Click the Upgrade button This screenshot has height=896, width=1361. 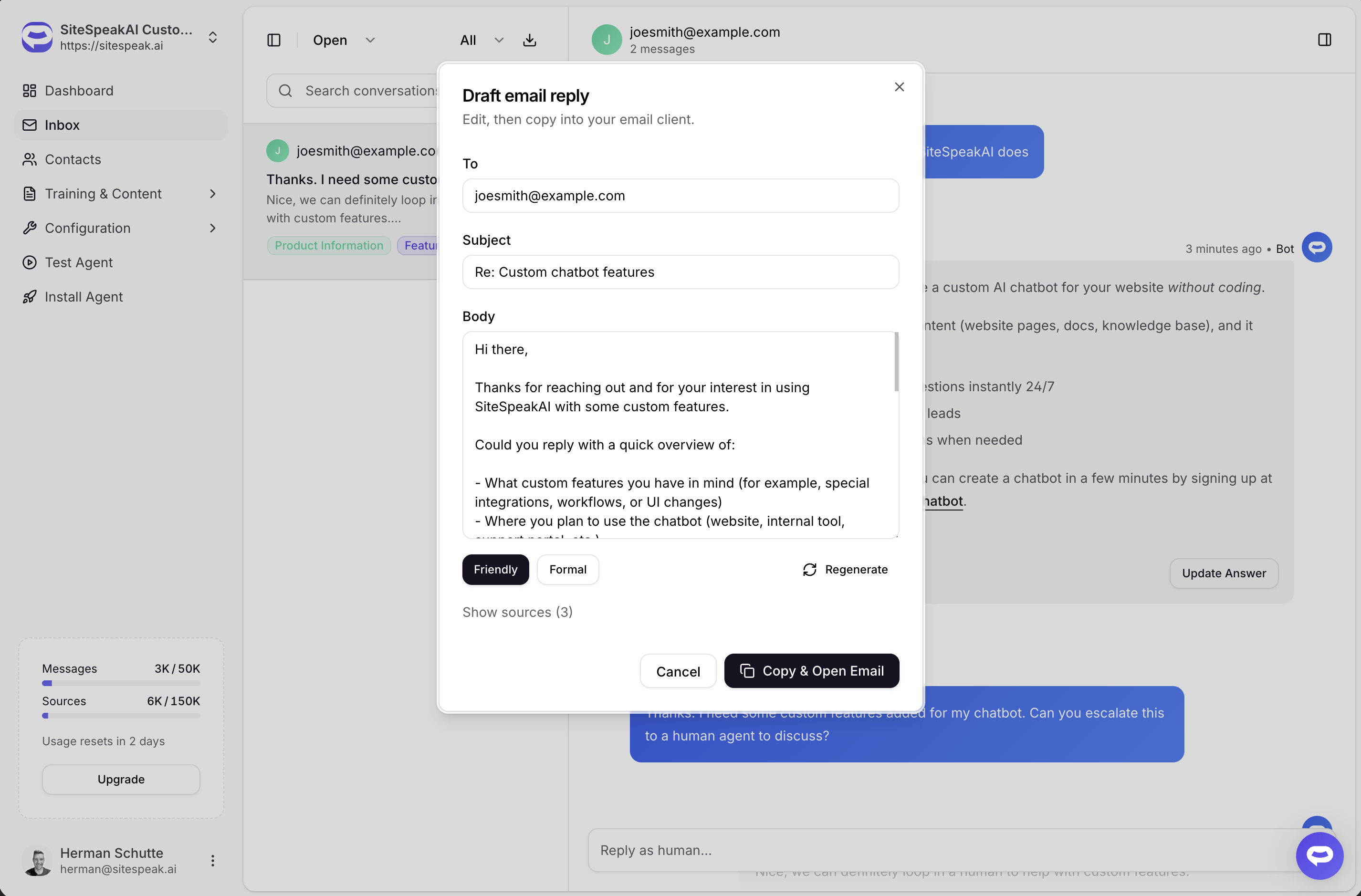[121, 779]
